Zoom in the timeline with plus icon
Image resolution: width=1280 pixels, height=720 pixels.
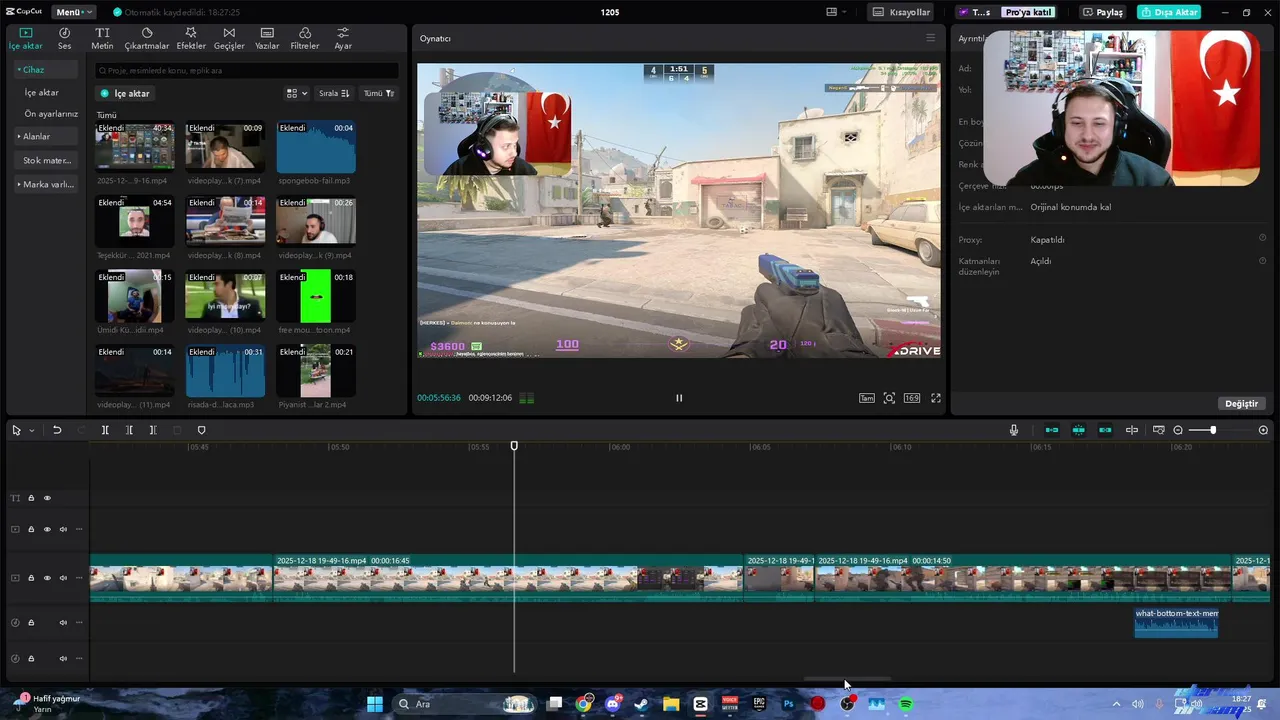(1263, 430)
